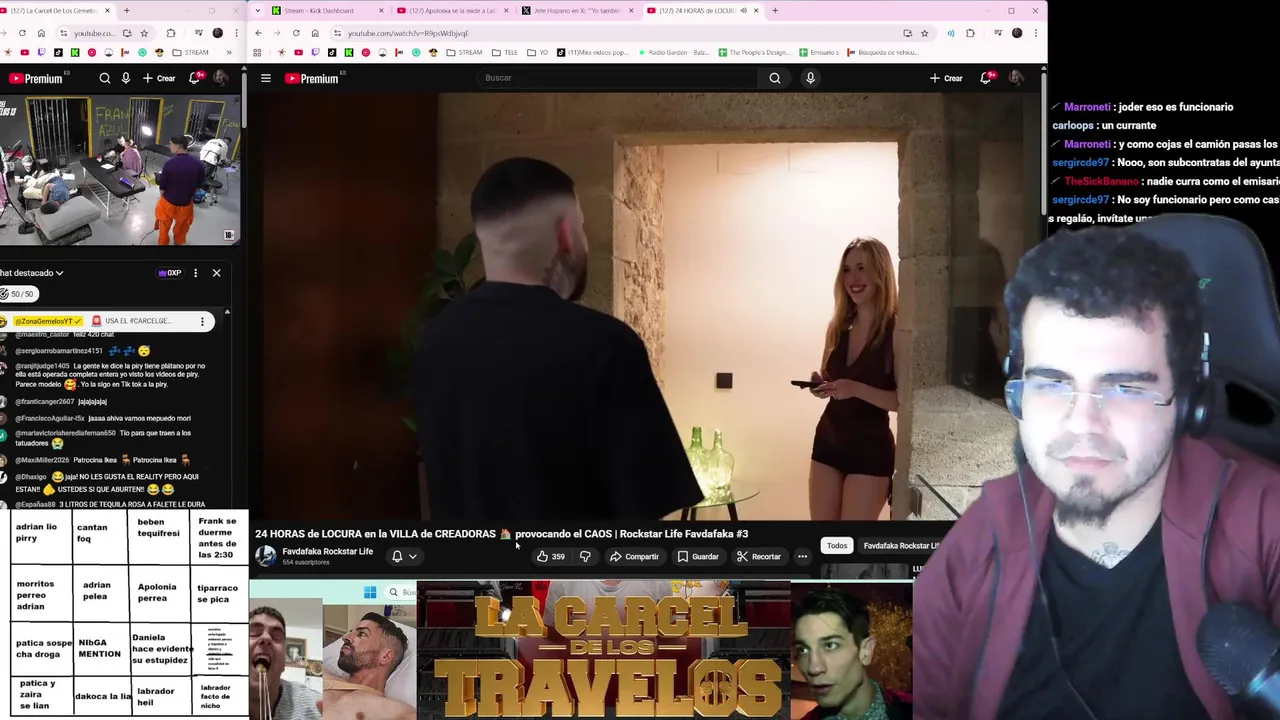The height and width of the screenshot is (720, 1280).
Task: Open Favdafaka channel avatar
Action: [x=265, y=556]
